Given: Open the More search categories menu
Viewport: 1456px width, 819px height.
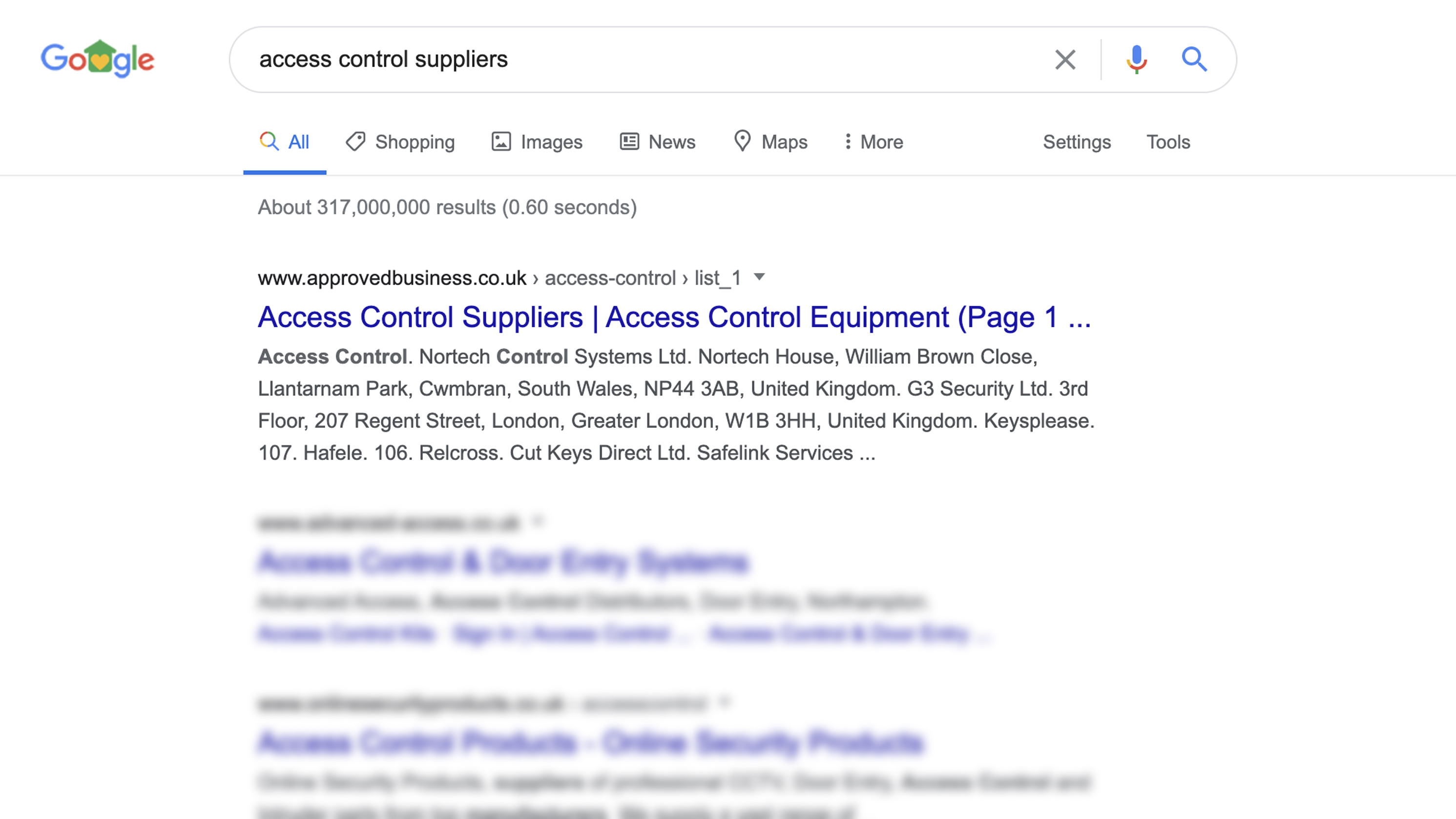Looking at the screenshot, I should tap(874, 142).
